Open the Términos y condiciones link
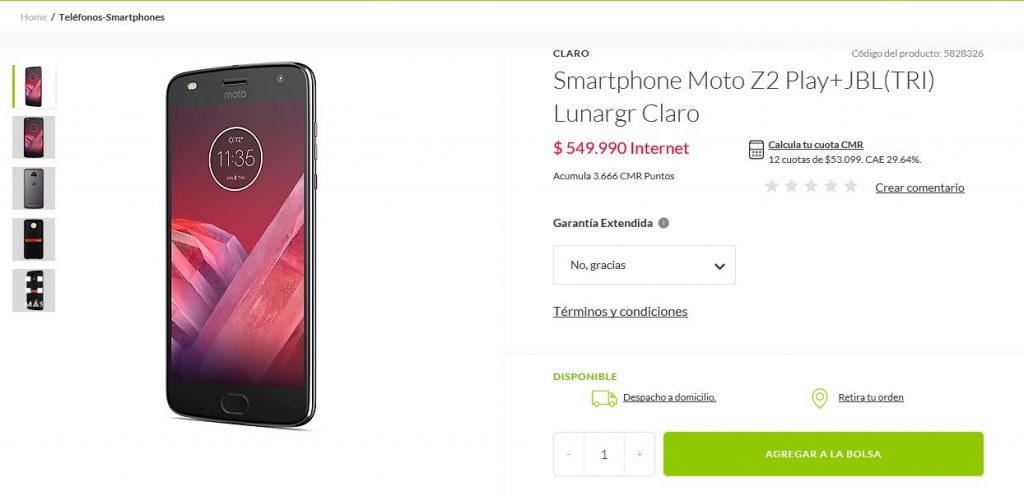1024x496 pixels. [x=620, y=311]
